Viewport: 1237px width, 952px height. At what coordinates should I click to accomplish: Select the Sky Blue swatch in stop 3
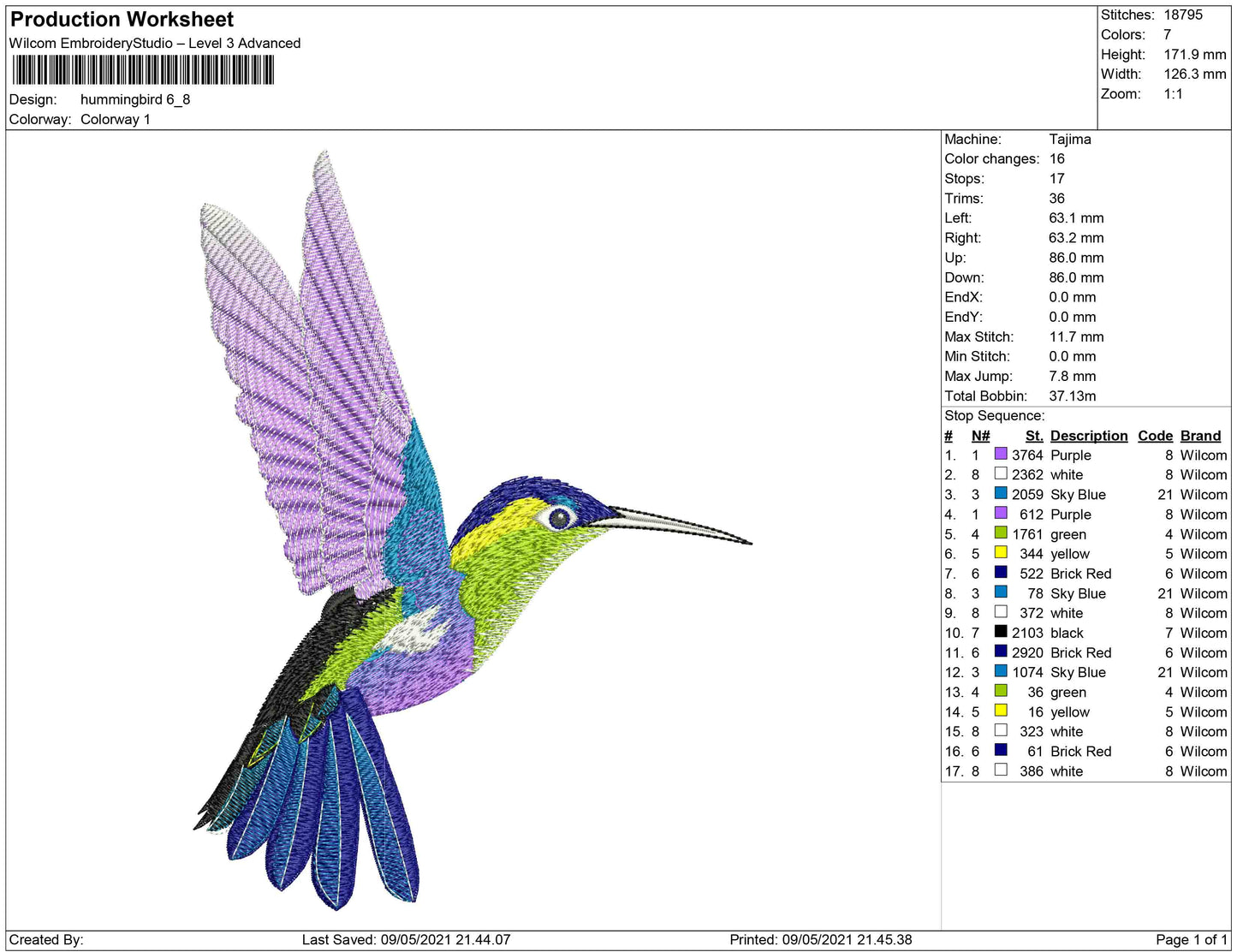[x=1000, y=495]
